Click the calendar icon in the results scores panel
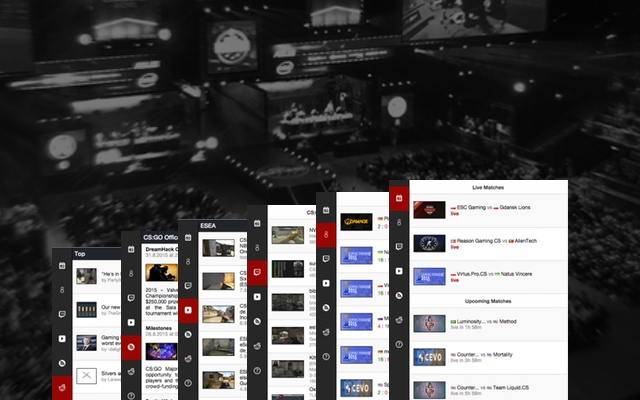 [326, 210]
